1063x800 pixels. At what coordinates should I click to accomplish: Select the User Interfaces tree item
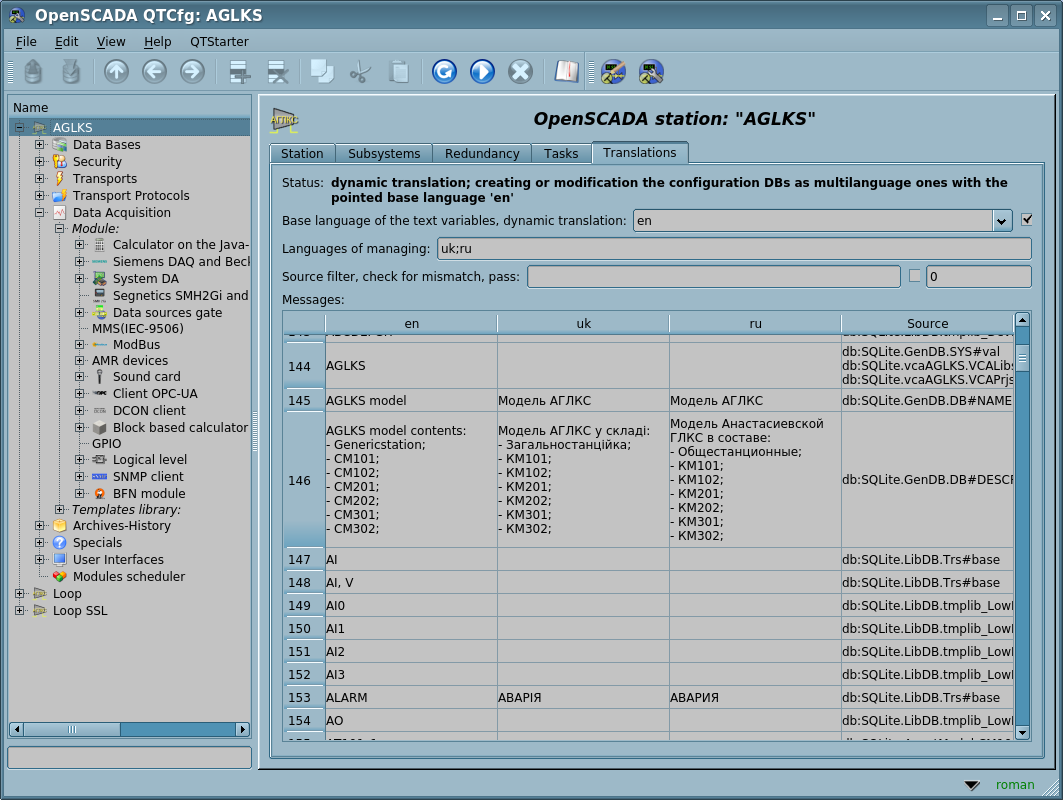(x=118, y=559)
